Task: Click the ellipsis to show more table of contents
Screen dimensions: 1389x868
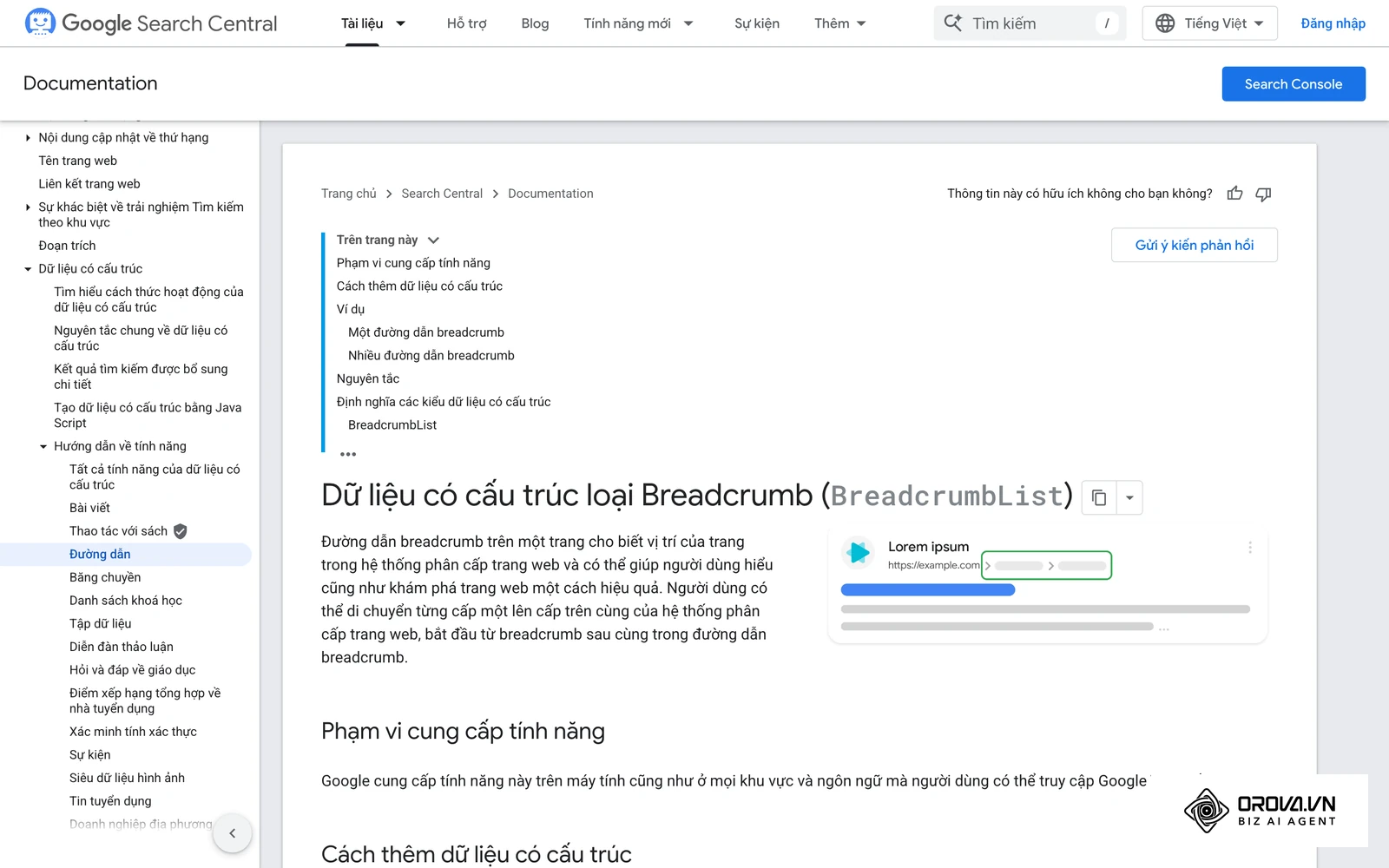Action: [348, 454]
